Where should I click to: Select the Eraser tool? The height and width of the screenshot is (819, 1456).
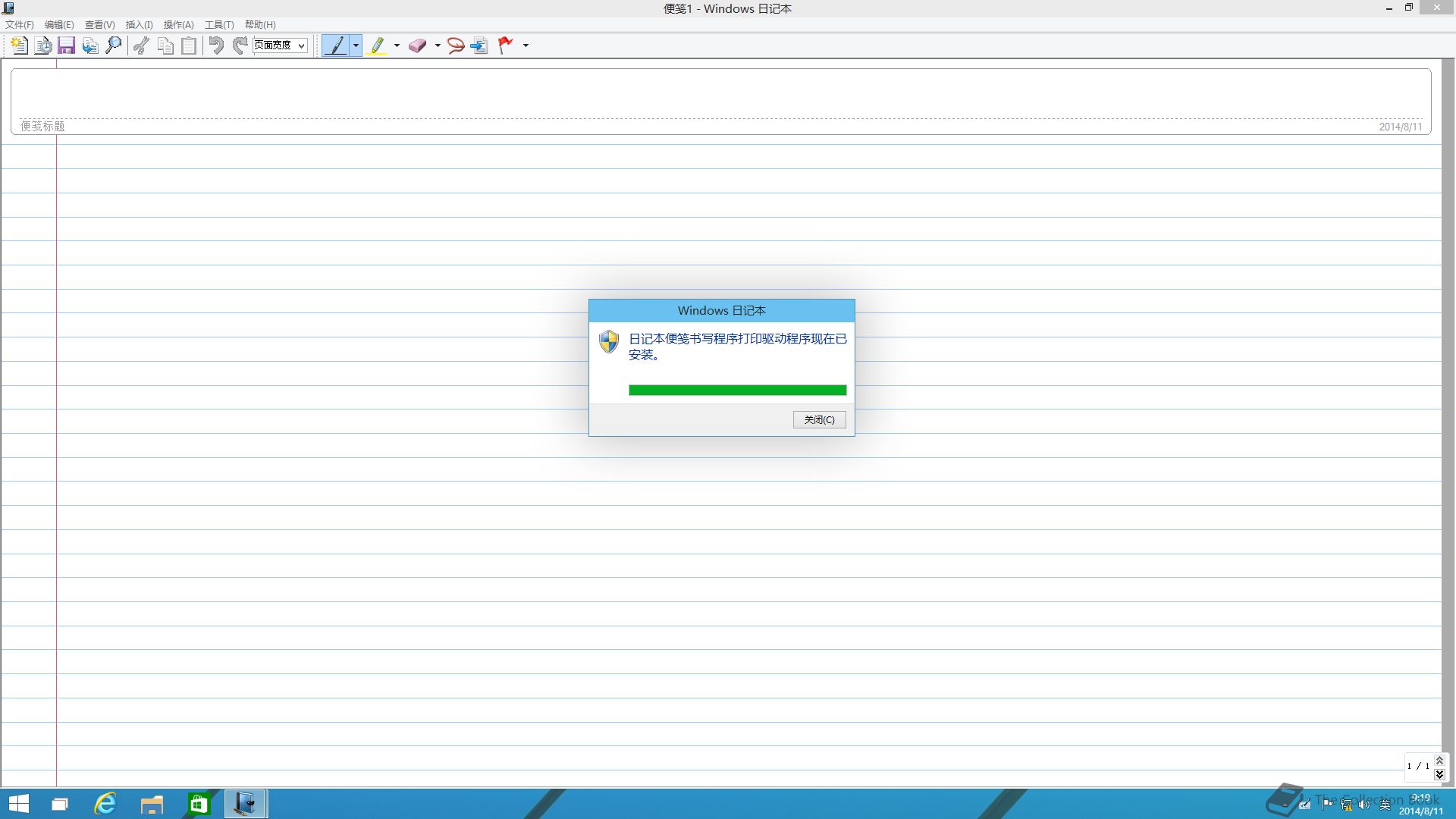418,45
